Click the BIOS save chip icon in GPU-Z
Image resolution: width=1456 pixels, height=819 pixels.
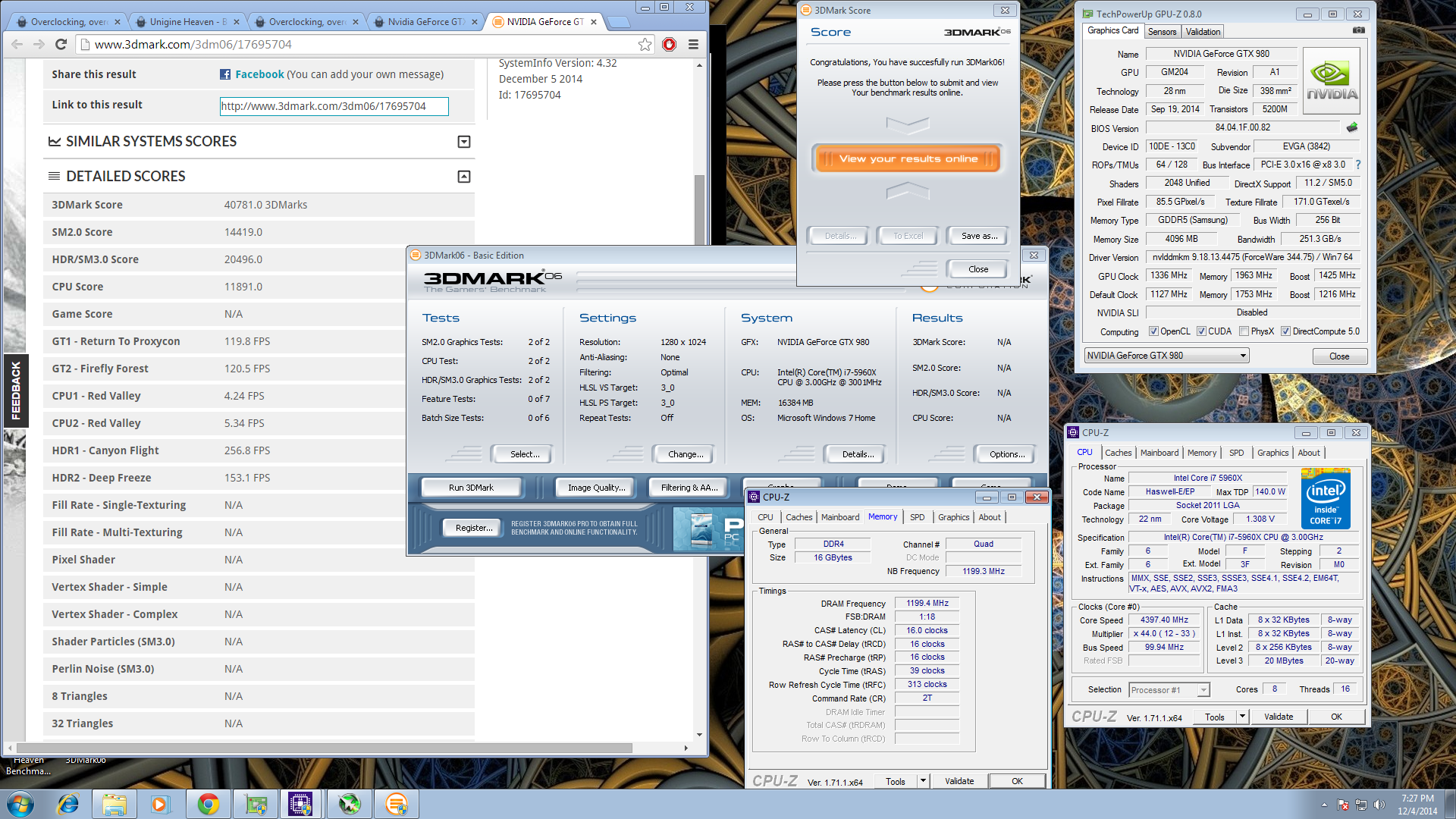point(1351,127)
